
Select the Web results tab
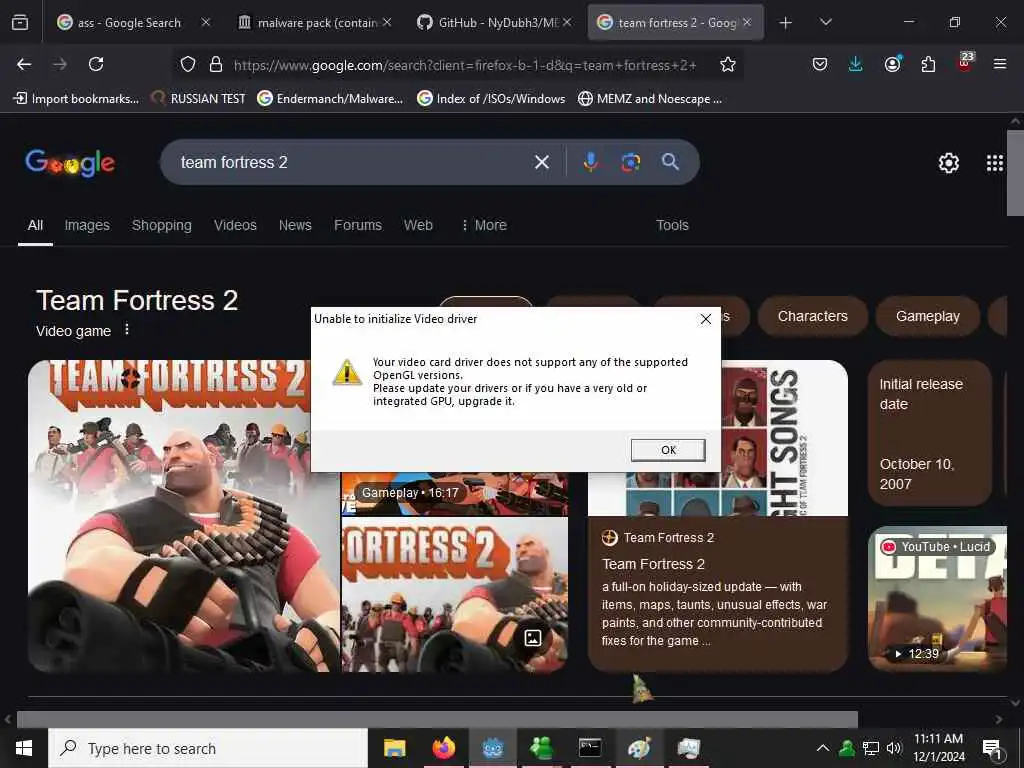pyautogui.click(x=418, y=225)
